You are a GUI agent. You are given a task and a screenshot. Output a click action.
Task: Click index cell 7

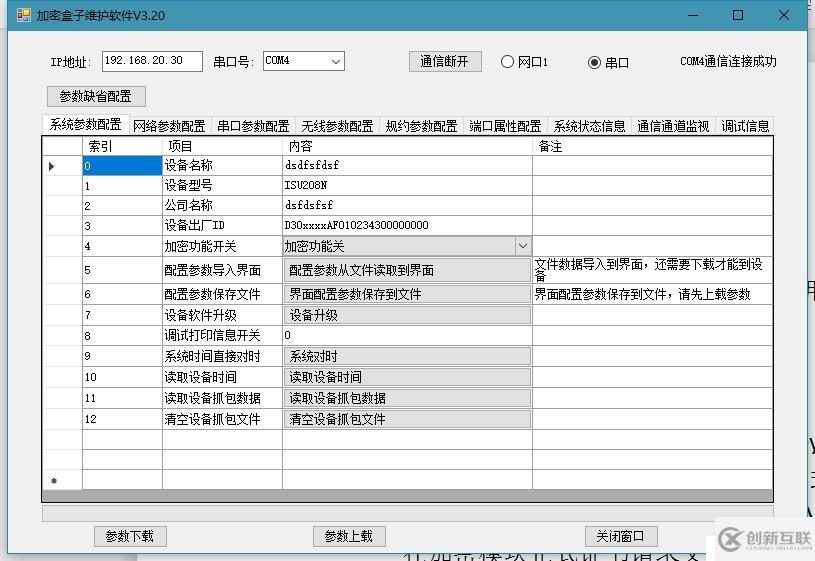click(122, 315)
